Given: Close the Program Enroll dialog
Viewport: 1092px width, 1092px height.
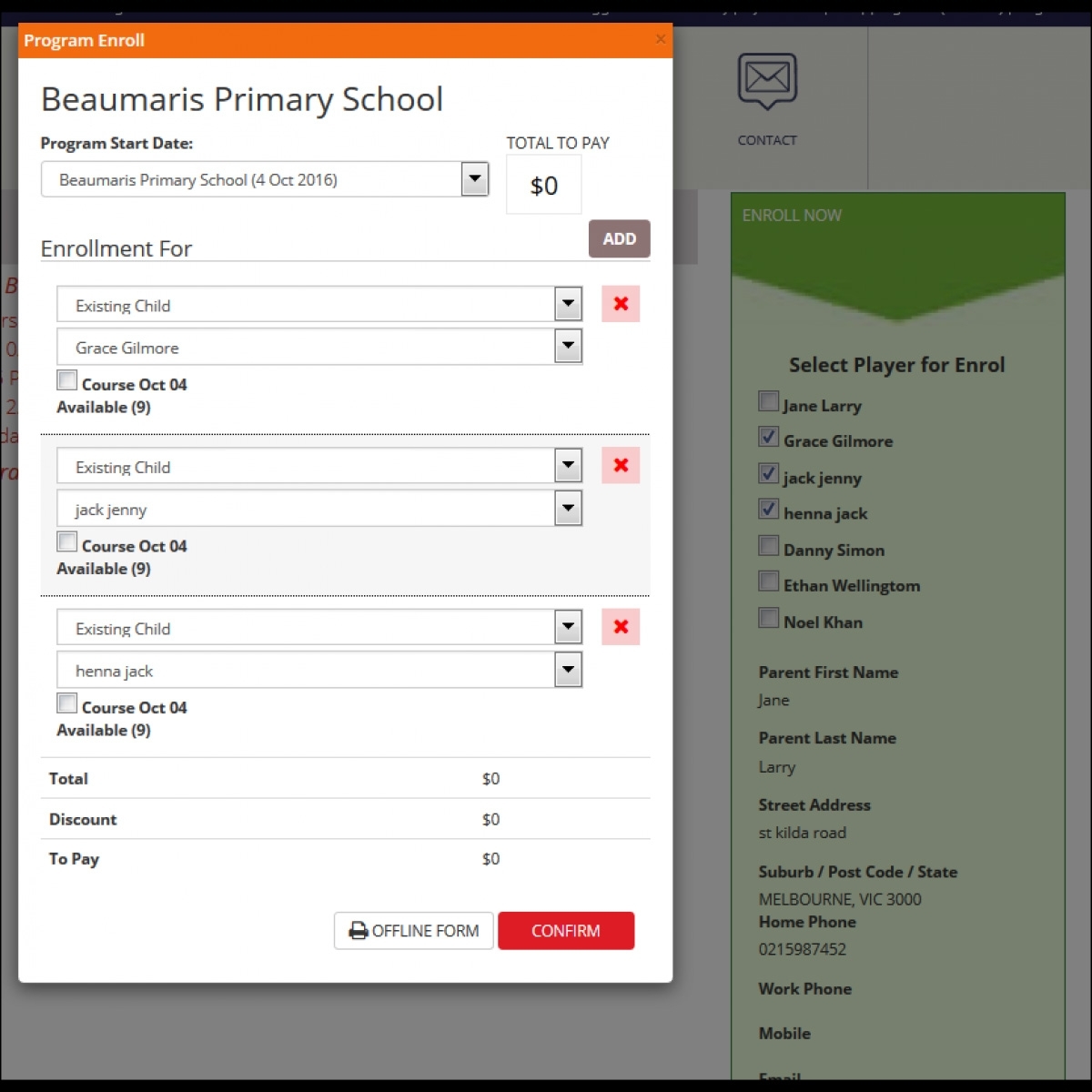Looking at the screenshot, I should click(661, 39).
